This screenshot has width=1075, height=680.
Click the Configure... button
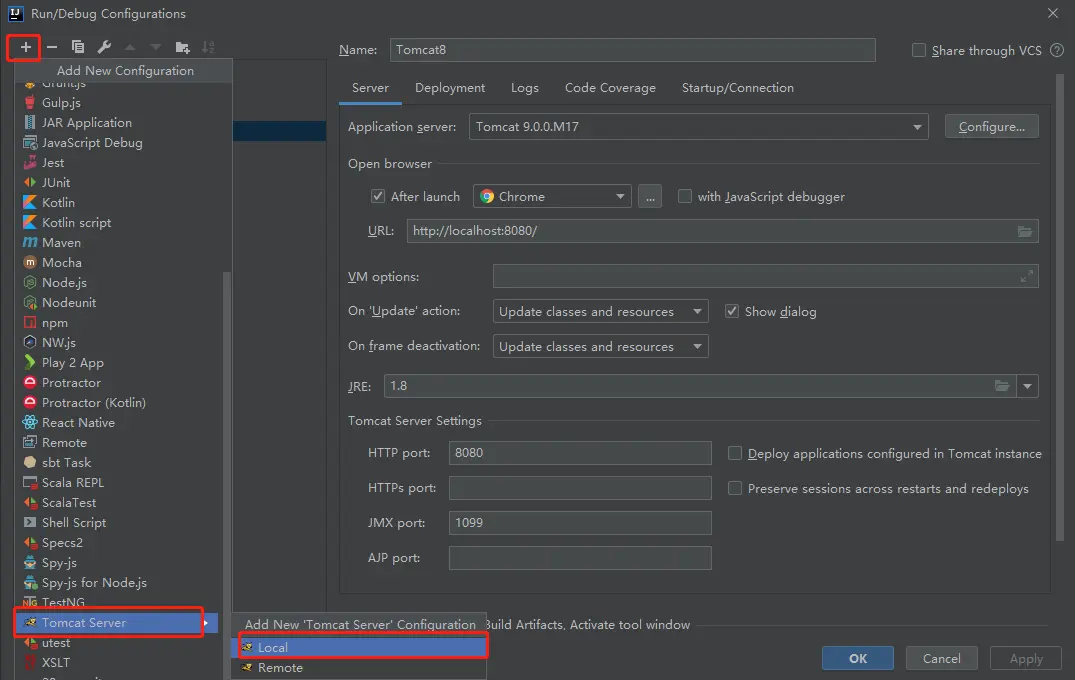[991, 127]
